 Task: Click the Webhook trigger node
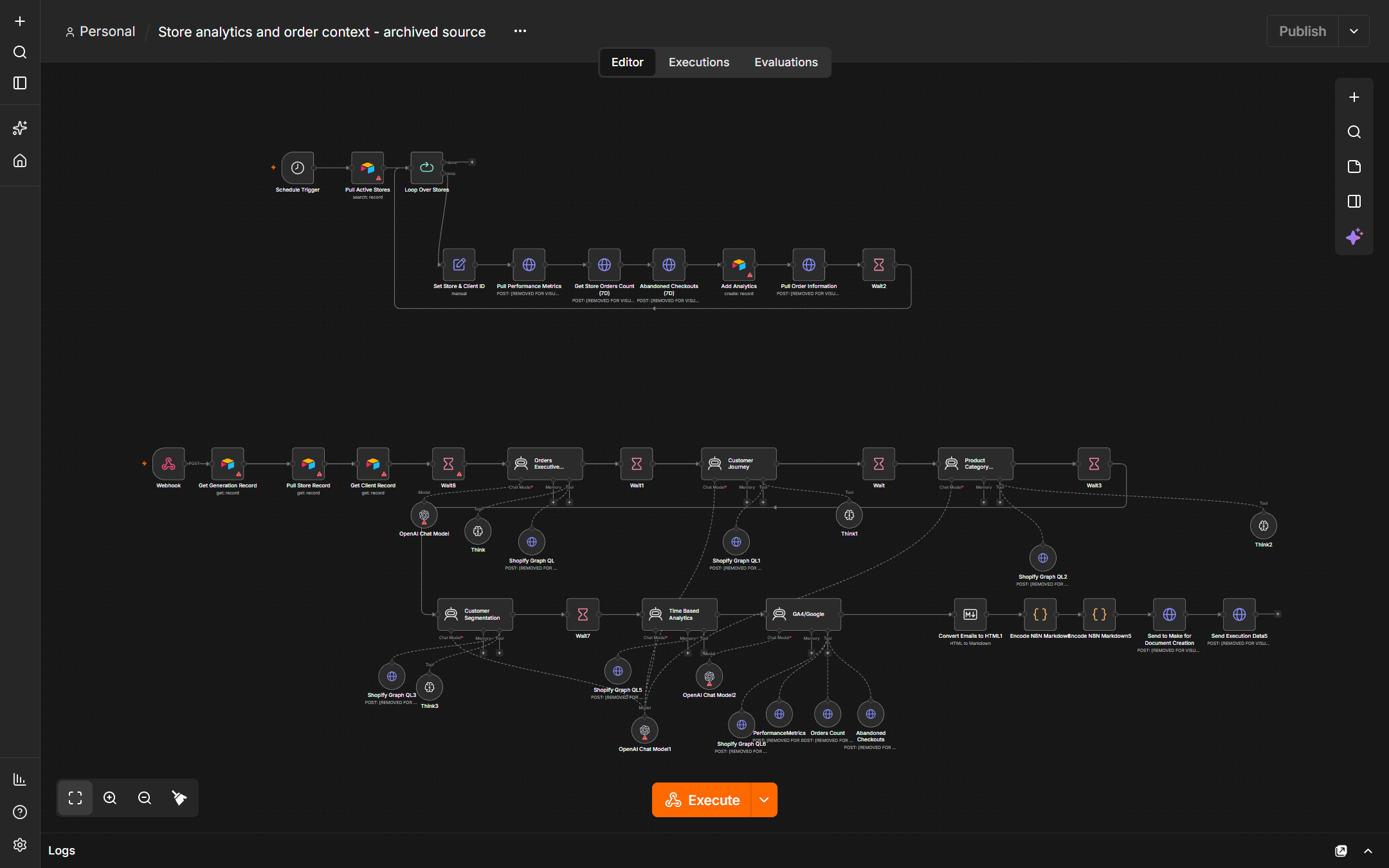pyautogui.click(x=168, y=464)
